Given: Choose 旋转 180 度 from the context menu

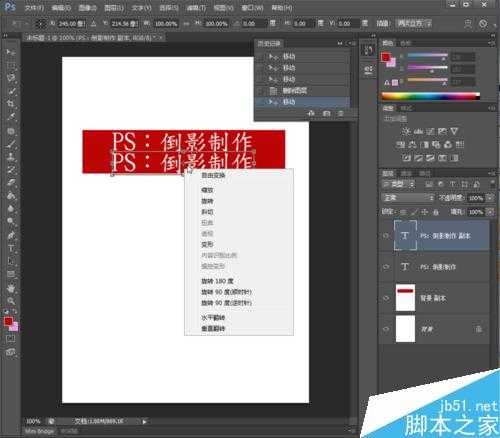Looking at the screenshot, I should pos(217,281).
